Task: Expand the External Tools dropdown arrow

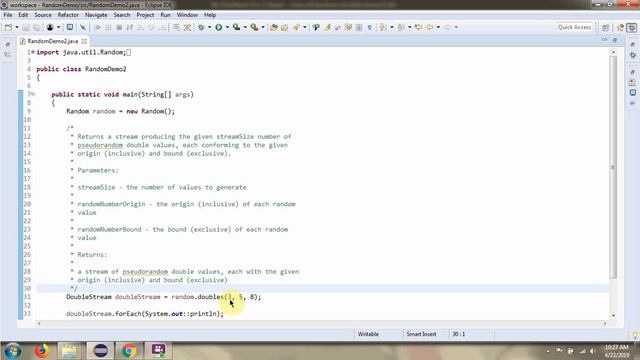Action: [x=262, y=27]
